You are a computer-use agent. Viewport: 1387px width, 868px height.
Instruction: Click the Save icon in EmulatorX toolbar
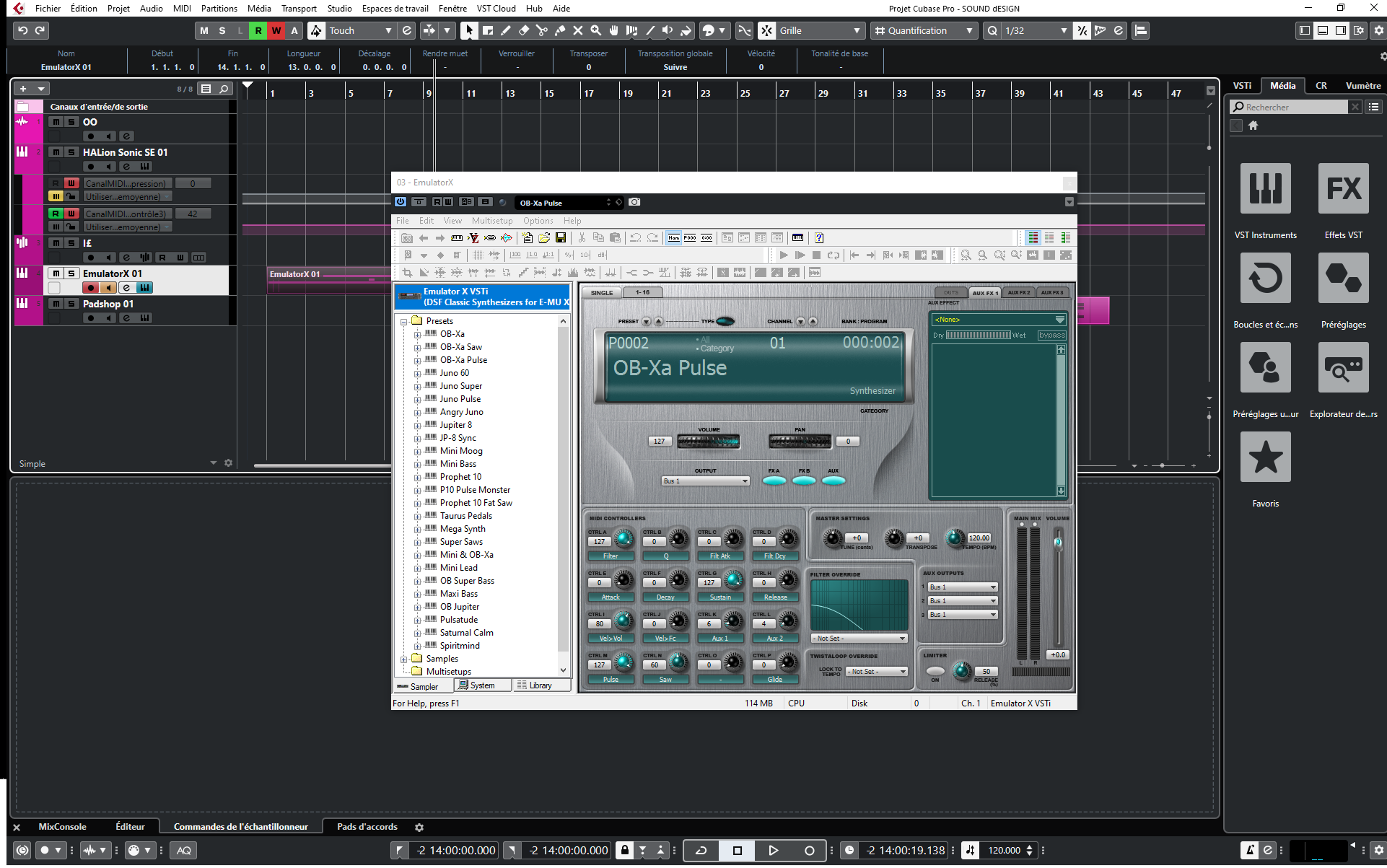pyautogui.click(x=561, y=238)
